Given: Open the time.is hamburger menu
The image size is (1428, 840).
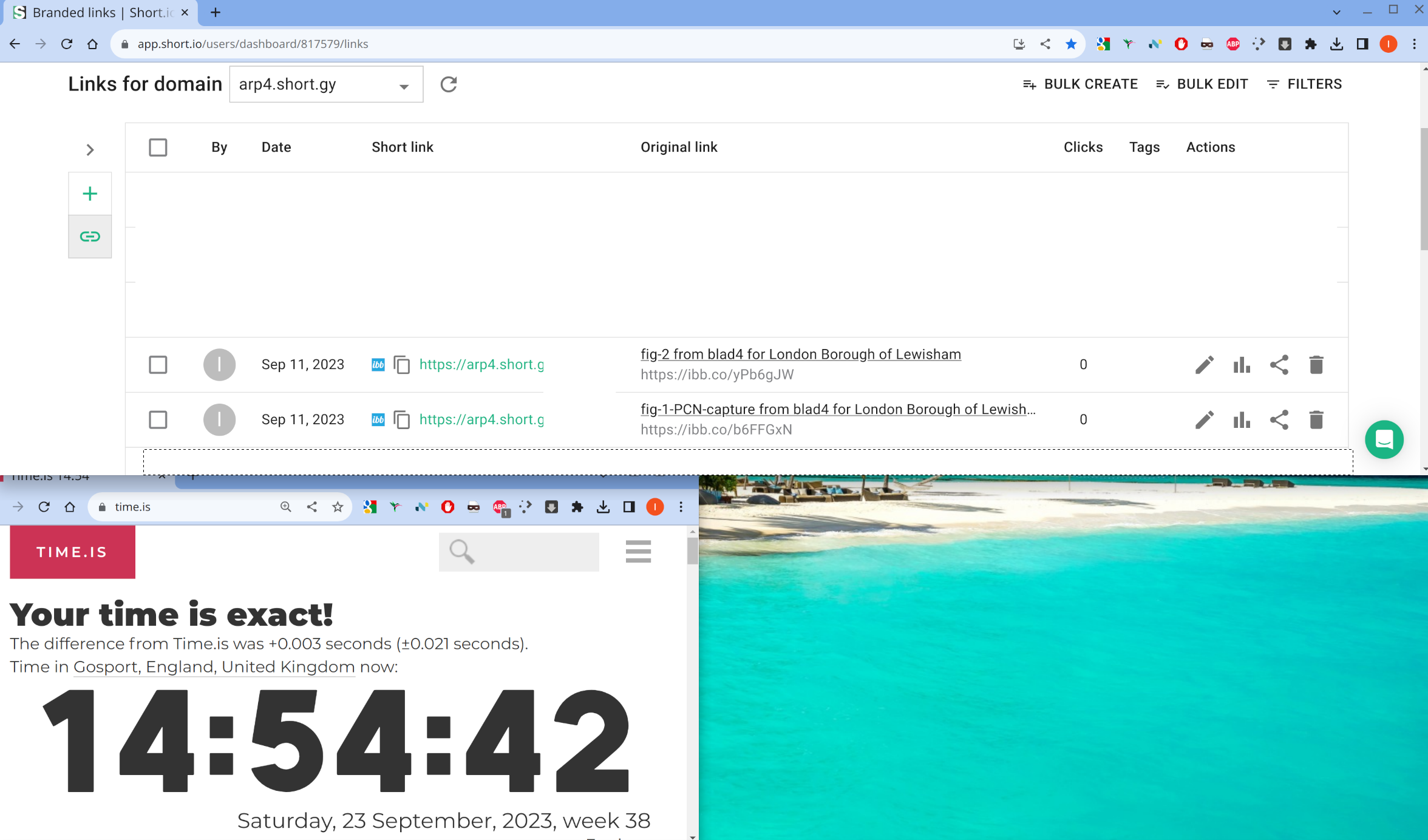Looking at the screenshot, I should pyautogui.click(x=638, y=551).
